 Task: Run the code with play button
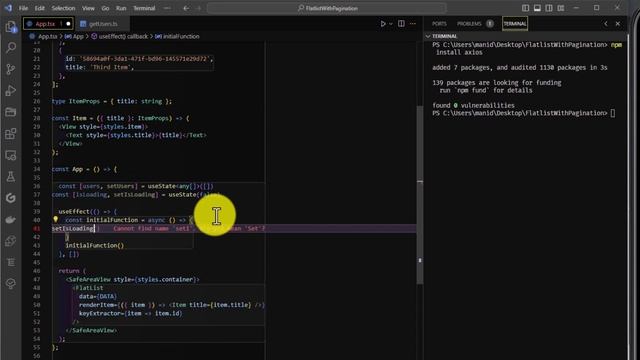[383, 24]
